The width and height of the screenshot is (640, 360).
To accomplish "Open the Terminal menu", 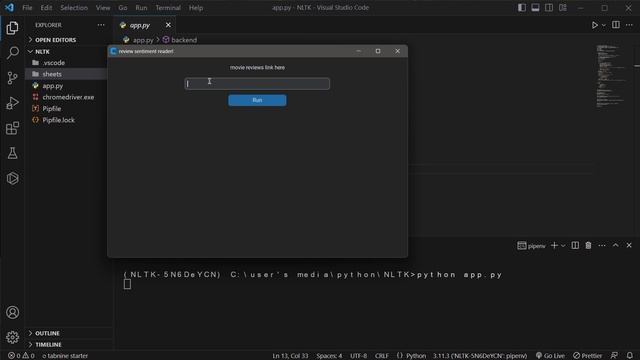I will click(x=168, y=8).
